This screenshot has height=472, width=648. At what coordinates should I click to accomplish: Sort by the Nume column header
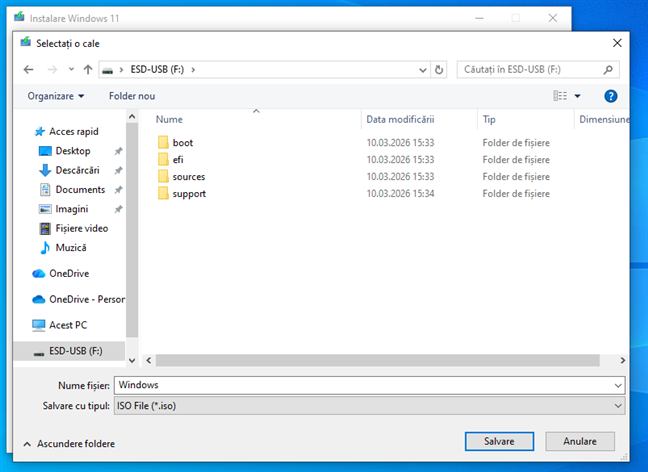(x=169, y=119)
